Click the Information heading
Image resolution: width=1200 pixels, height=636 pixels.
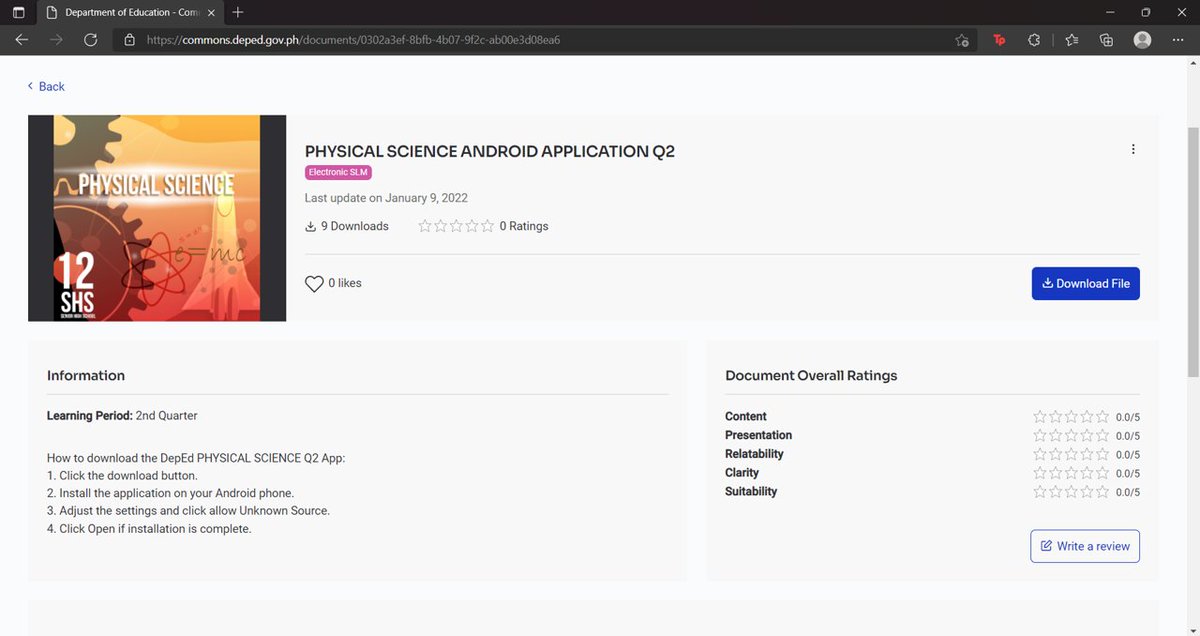click(x=86, y=376)
